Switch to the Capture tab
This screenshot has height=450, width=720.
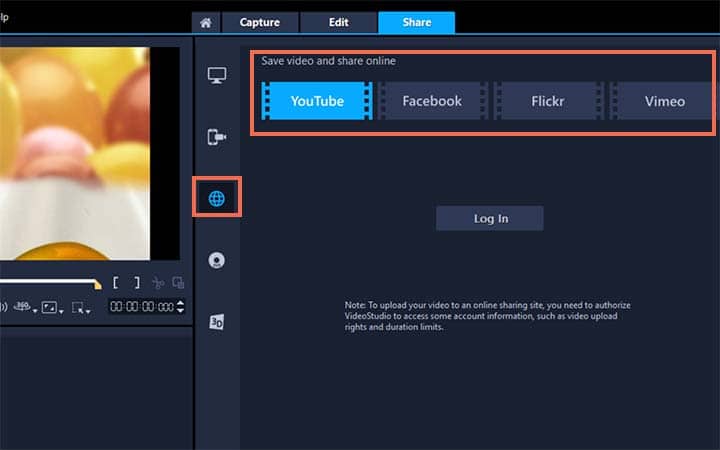259,22
